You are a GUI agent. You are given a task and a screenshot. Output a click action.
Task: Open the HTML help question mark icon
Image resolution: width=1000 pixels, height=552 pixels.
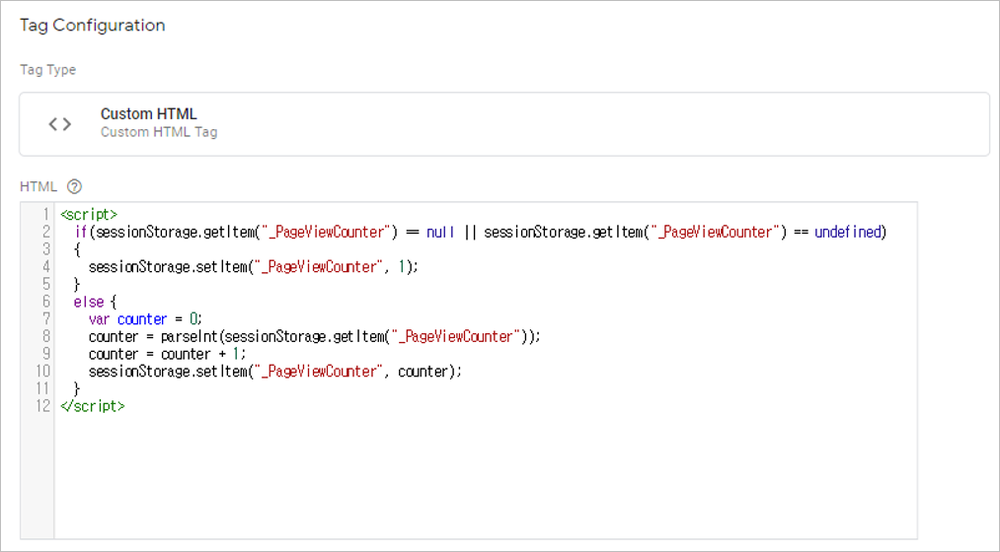coord(75,187)
